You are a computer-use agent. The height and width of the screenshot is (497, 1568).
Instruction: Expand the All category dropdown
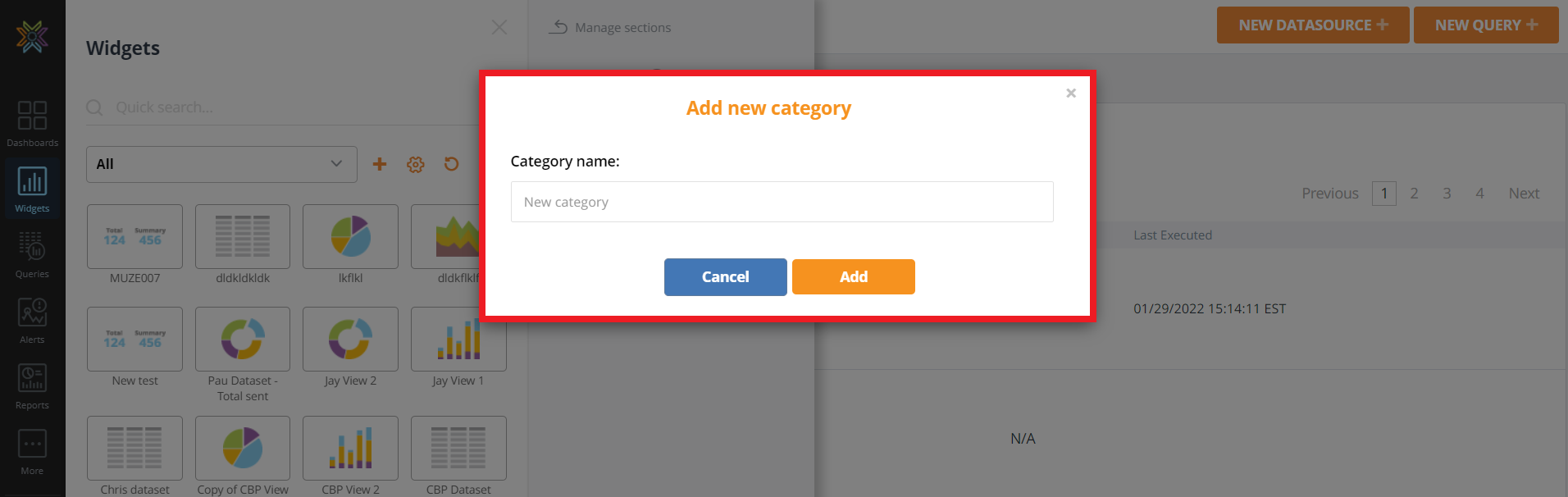(221, 164)
